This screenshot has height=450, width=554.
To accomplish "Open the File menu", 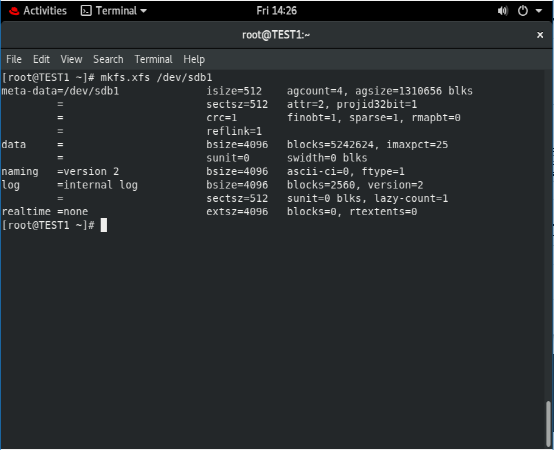I will [x=14, y=59].
